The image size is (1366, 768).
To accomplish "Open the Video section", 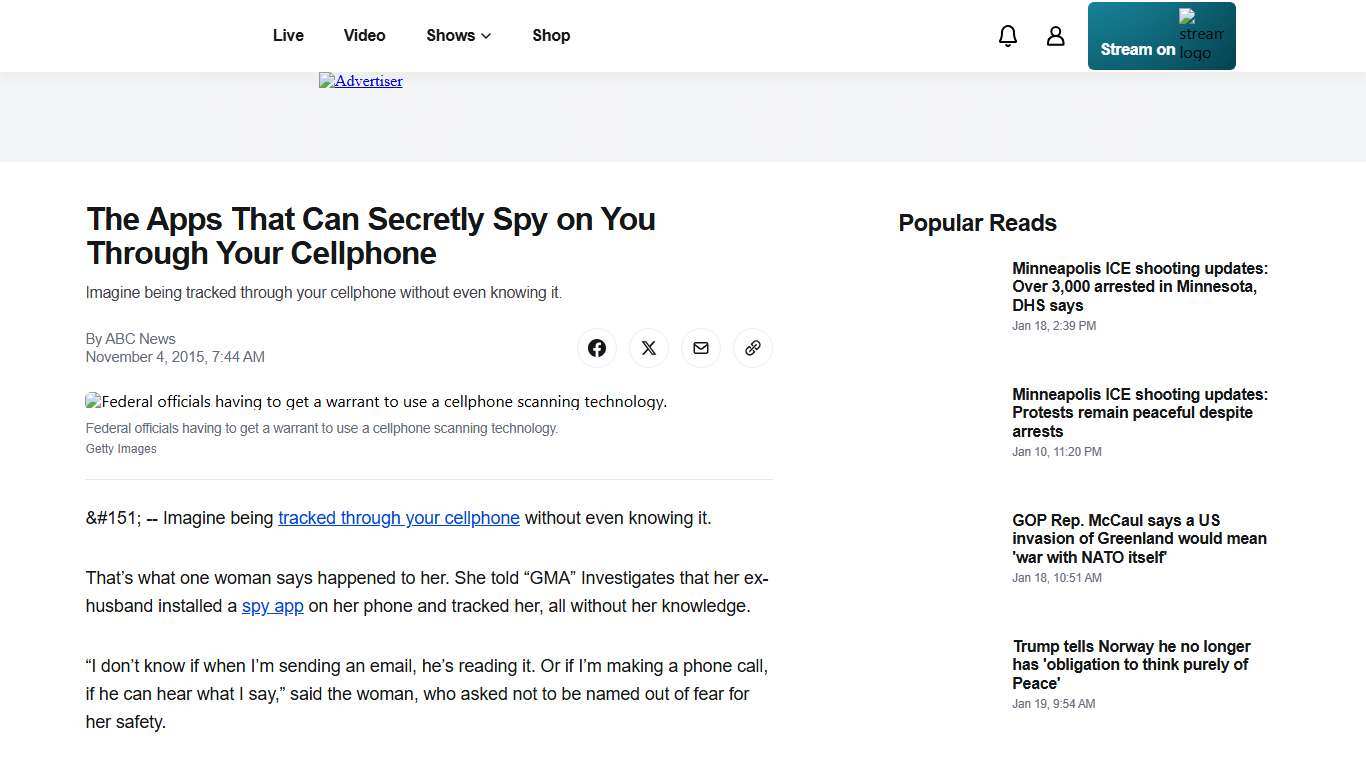I will [x=364, y=35].
